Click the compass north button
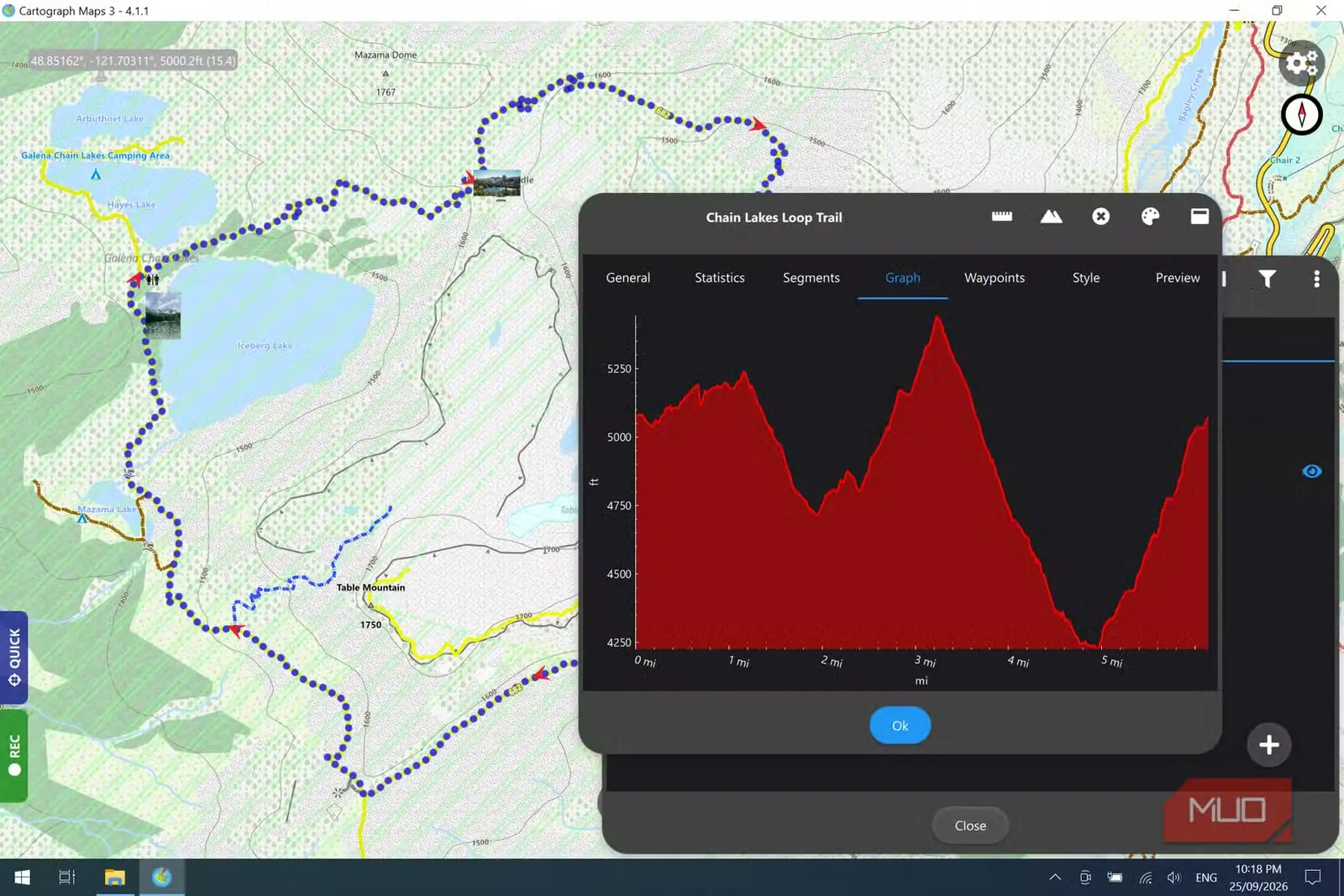The image size is (1344, 896). pos(1301,114)
